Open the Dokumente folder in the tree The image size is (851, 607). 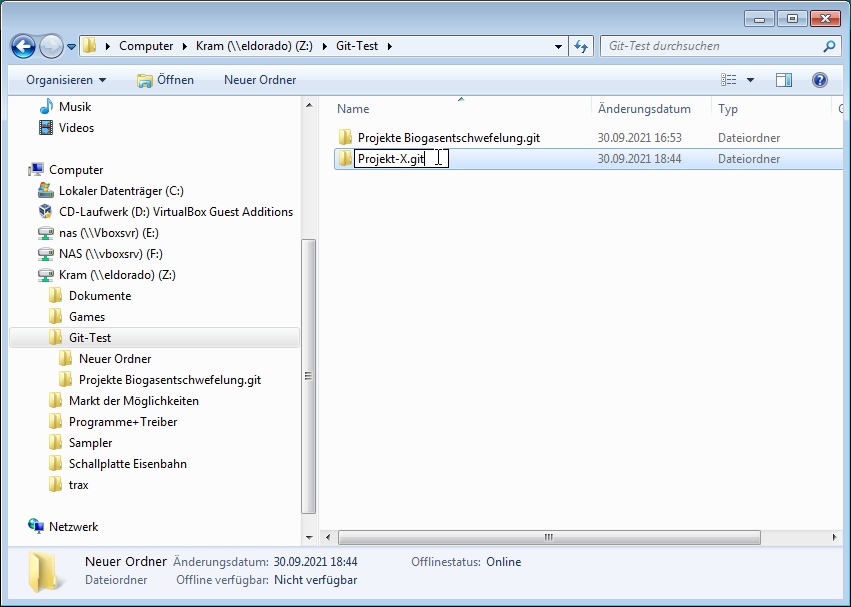coord(100,296)
